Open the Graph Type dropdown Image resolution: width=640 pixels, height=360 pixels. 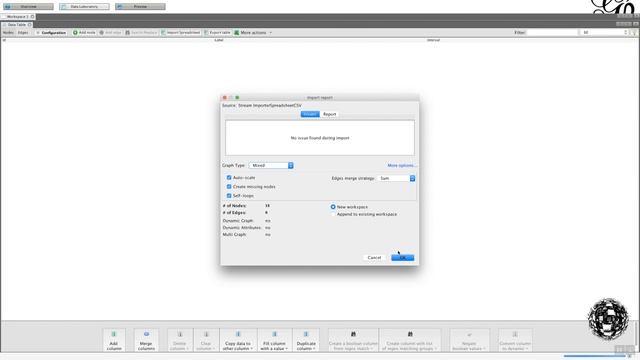click(x=271, y=165)
